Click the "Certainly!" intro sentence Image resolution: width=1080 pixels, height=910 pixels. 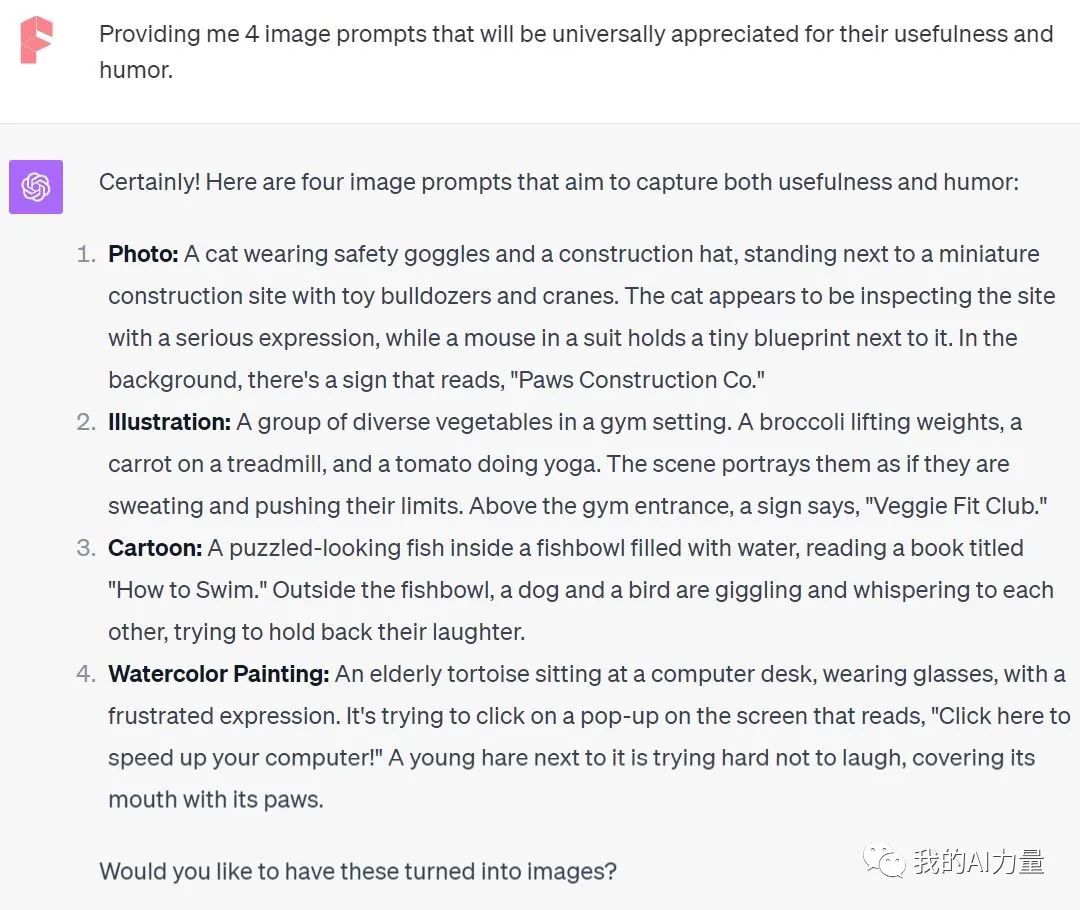click(x=558, y=182)
